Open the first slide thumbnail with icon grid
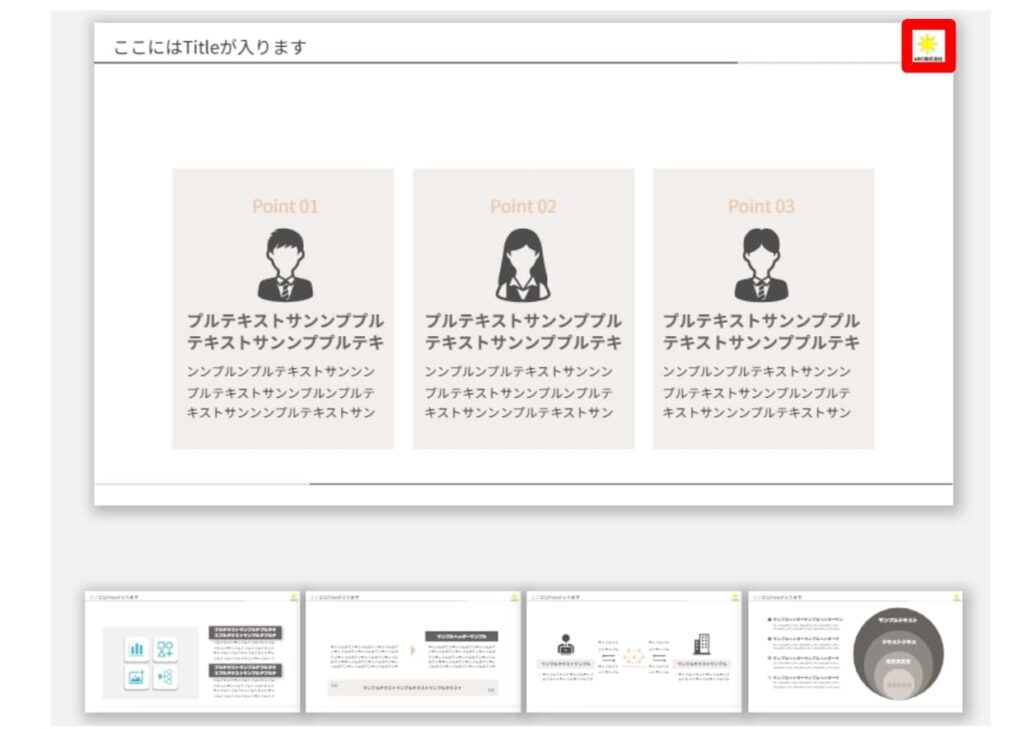The width and height of the screenshot is (1024, 729). click(192, 651)
